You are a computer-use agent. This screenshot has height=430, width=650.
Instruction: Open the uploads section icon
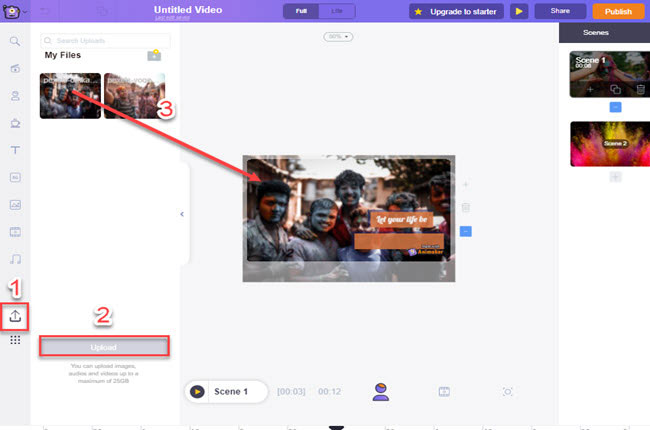[15, 316]
